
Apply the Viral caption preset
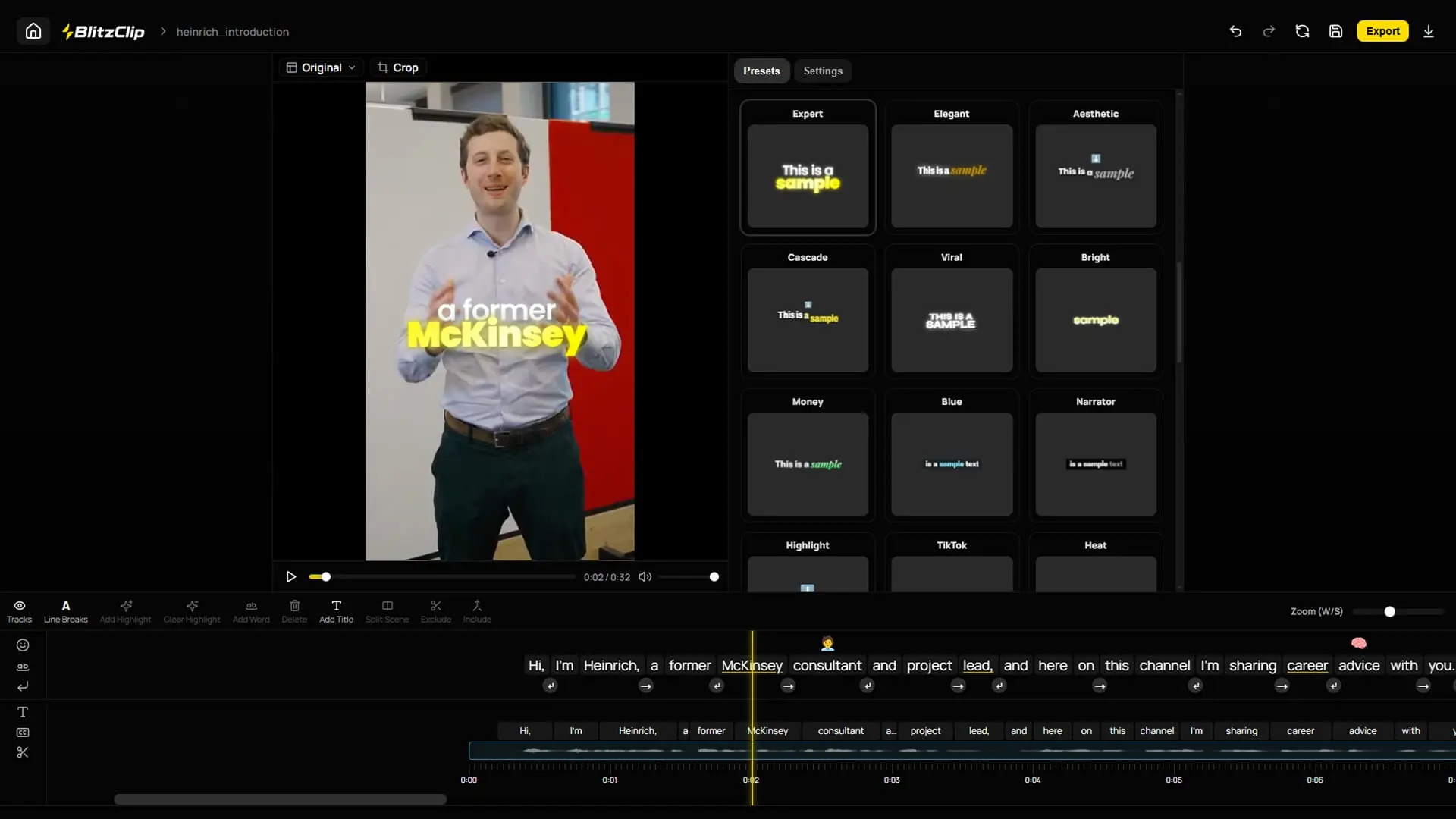[x=952, y=311]
